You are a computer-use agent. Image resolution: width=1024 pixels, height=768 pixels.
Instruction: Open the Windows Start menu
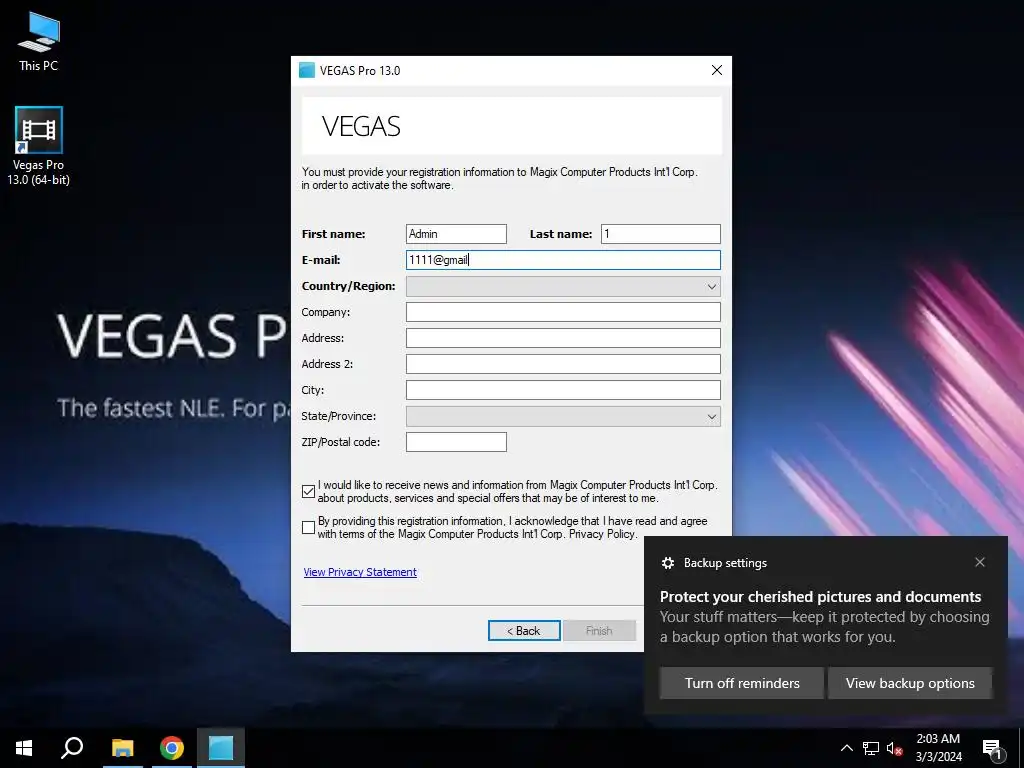click(x=24, y=748)
